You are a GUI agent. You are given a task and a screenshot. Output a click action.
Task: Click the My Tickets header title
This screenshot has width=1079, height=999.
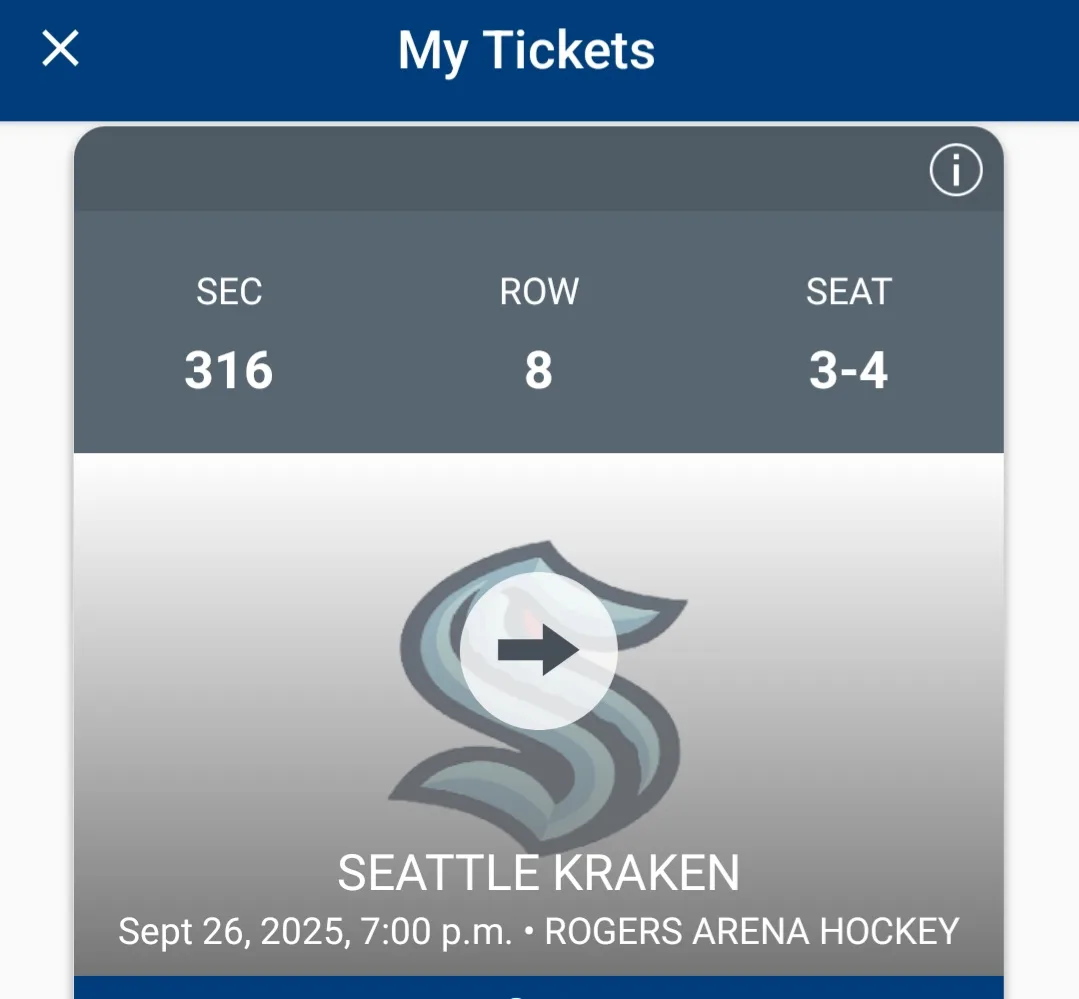(526, 50)
